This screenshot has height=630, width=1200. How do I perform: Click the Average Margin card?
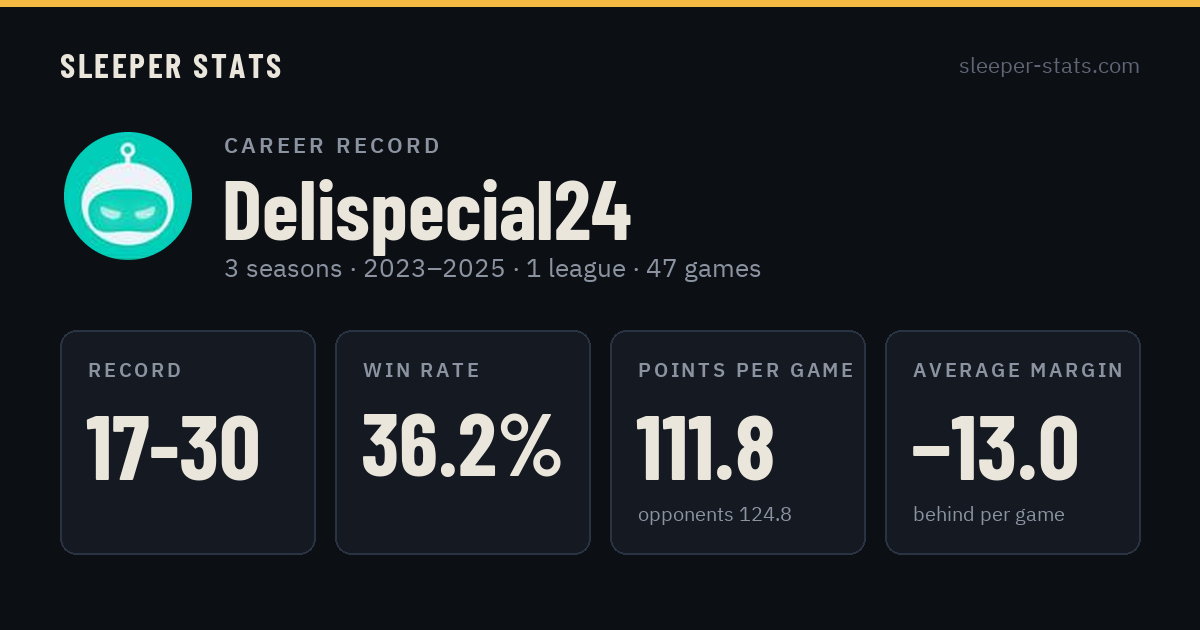pos(1013,442)
